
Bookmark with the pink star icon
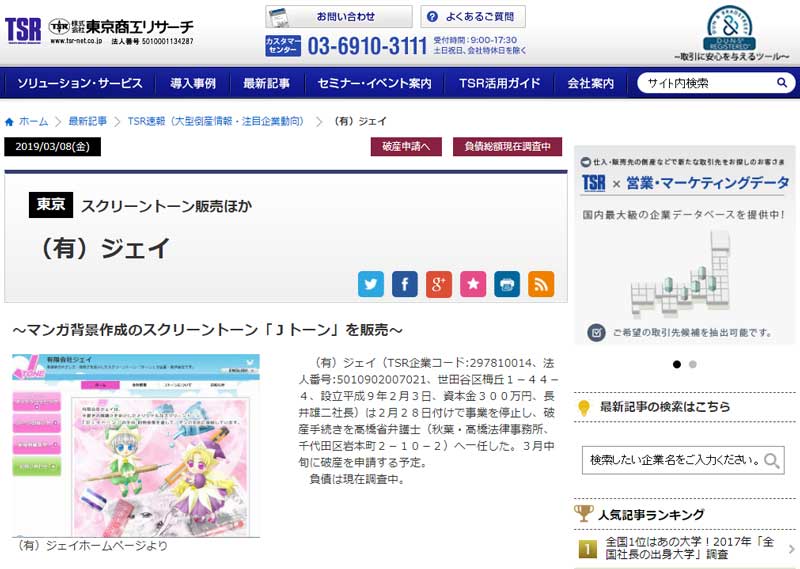tap(473, 284)
